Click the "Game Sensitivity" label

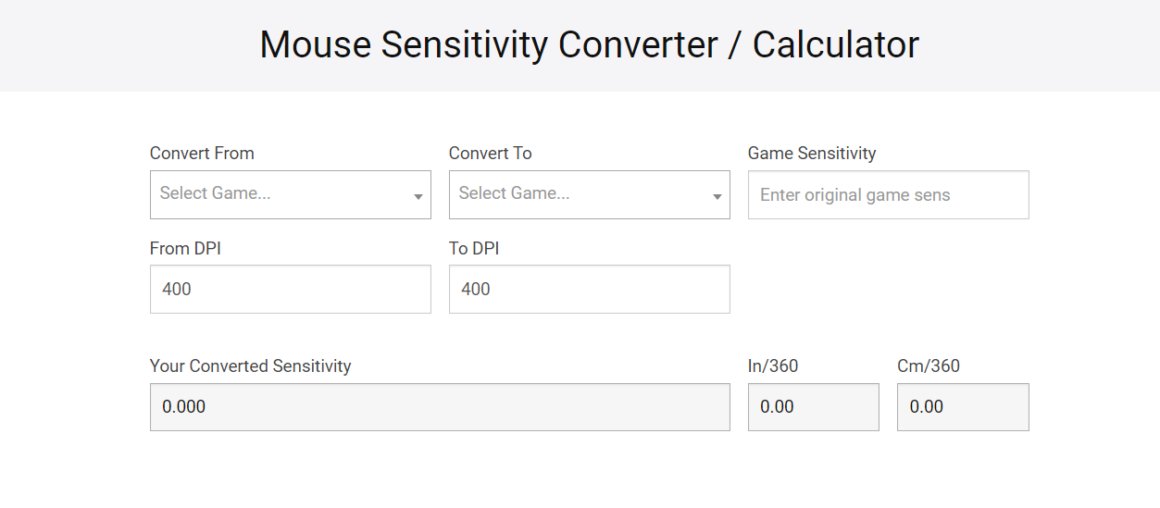pos(811,153)
